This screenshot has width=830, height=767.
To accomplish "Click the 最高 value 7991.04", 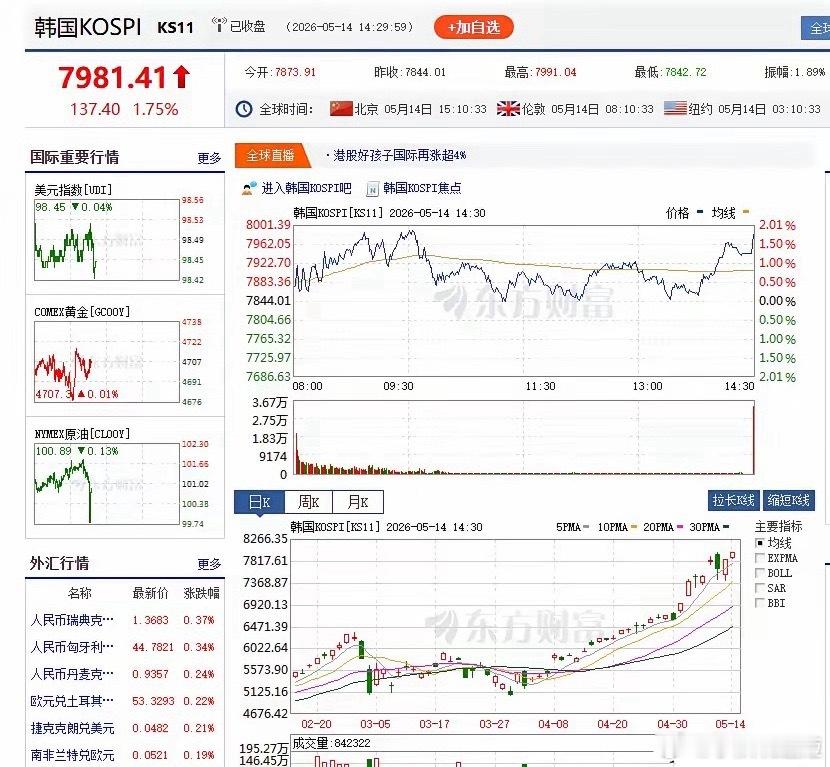I will (555, 73).
